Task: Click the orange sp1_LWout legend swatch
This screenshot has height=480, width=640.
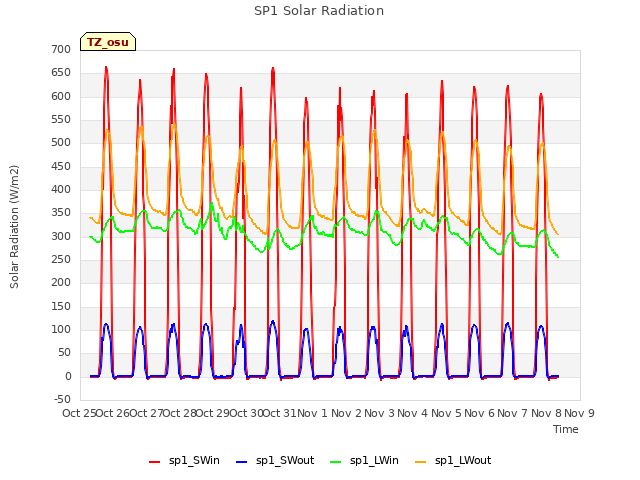Action: pyautogui.click(x=420, y=462)
